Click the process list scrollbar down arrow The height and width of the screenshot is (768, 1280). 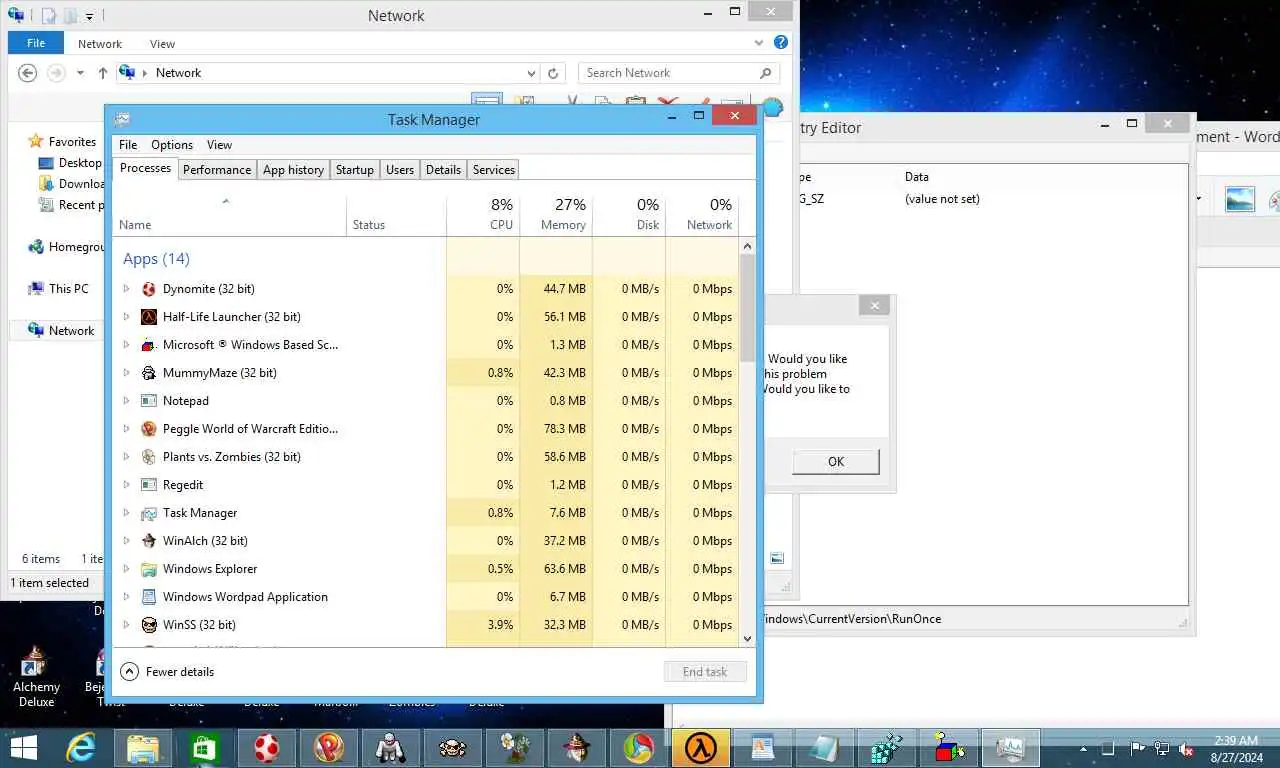click(x=747, y=639)
